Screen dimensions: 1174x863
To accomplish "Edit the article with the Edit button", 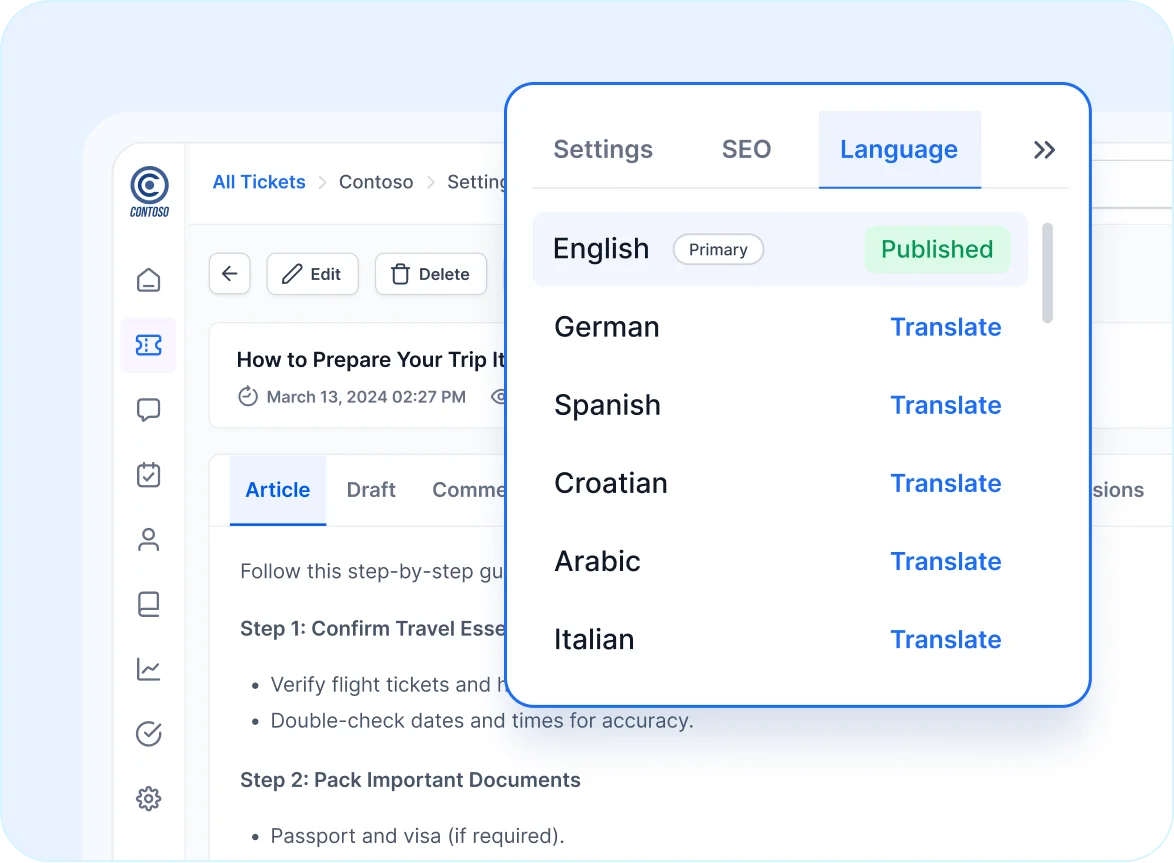I will click(312, 273).
